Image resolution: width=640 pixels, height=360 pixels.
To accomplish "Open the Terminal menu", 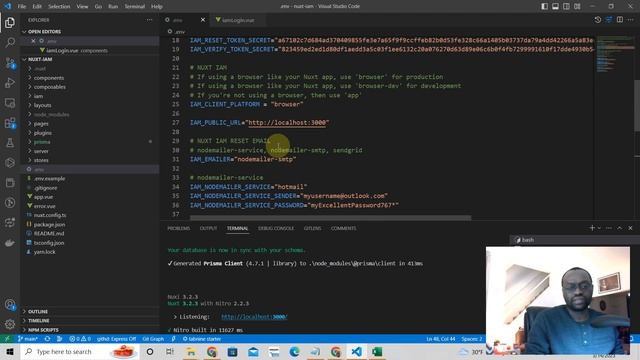I will (x=135, y=6).
